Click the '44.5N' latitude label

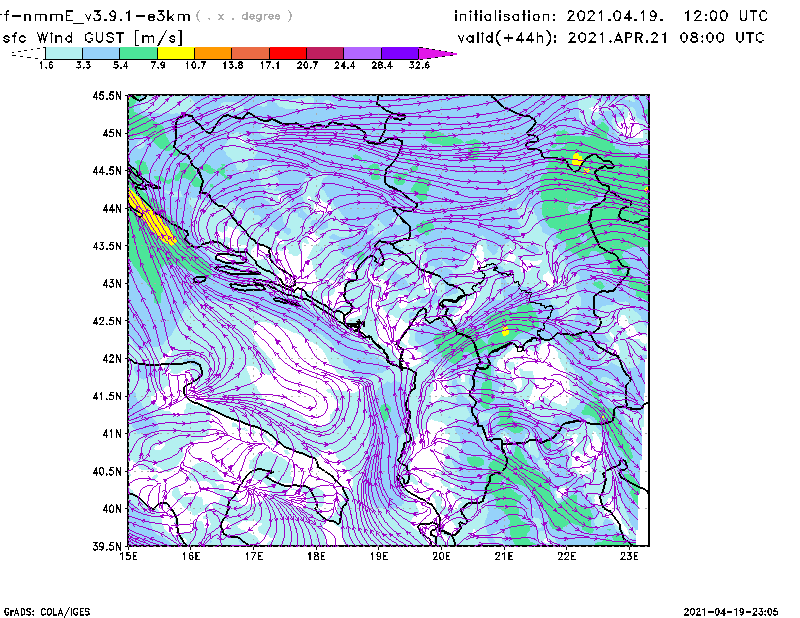(x=107, y=170)
